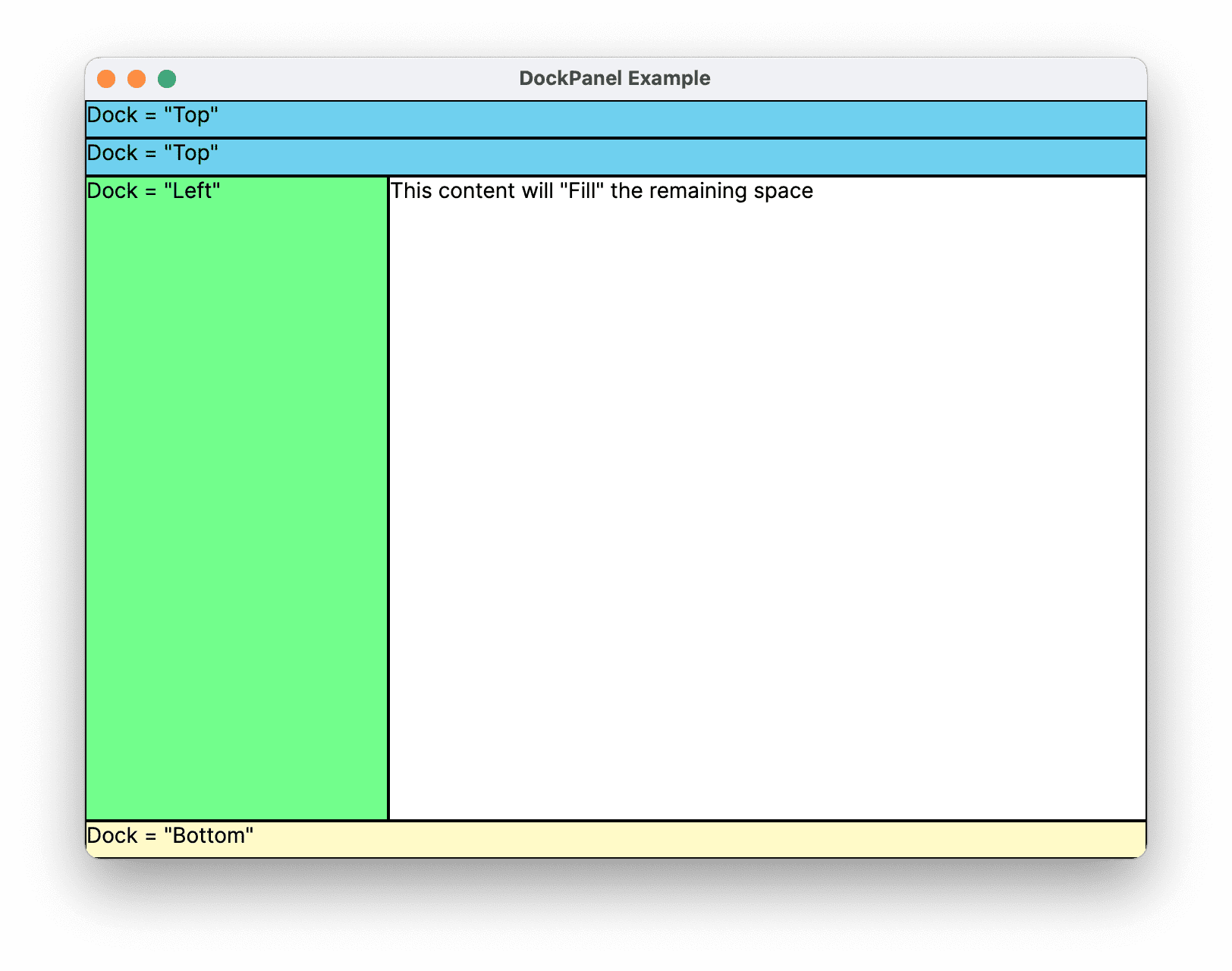Click the border between Left and Fill panels
Screen dimensions: 1232x971
point(388,493)
